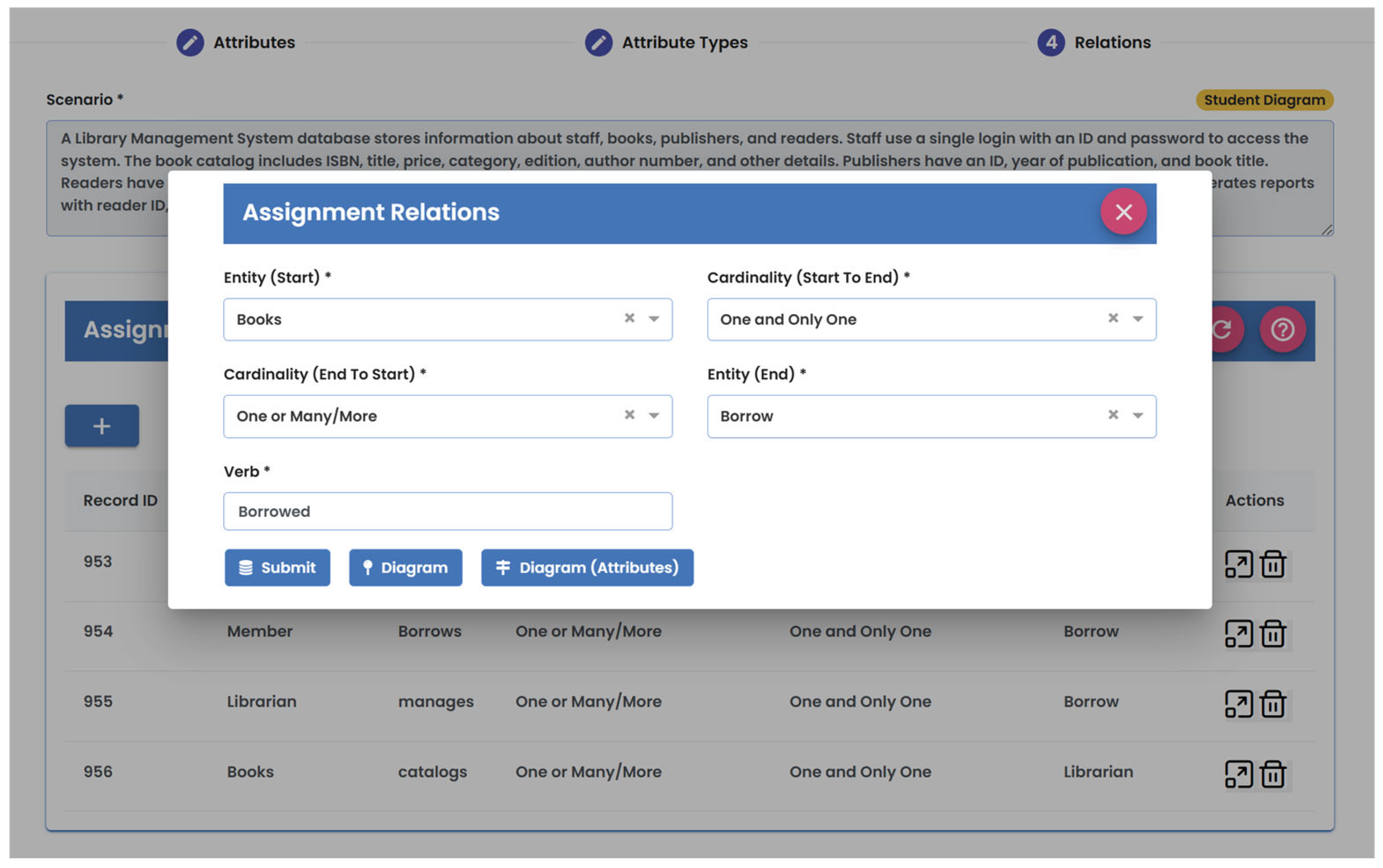Click the plus add relation button
Image resolution: width=1383 pixels, height=868 pixels.
point(102,426)
